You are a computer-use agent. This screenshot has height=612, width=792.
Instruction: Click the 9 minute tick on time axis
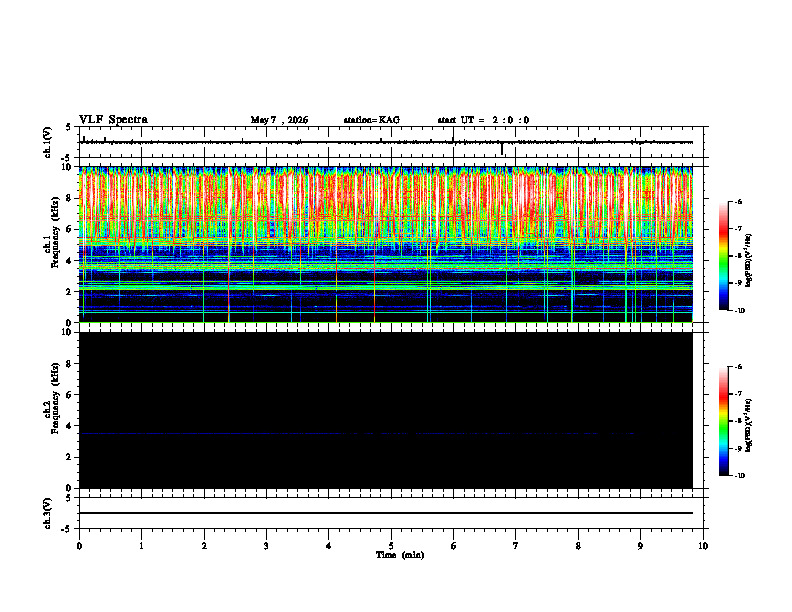pos(640,546)
